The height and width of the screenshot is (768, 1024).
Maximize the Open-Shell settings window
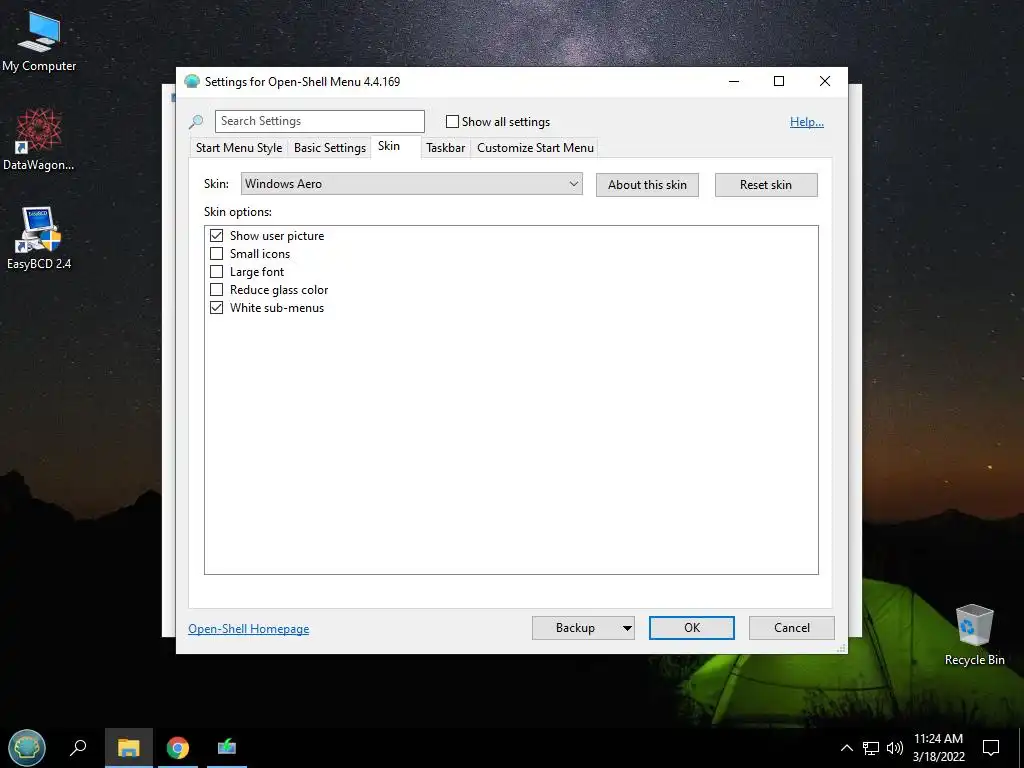pos(779,82)
